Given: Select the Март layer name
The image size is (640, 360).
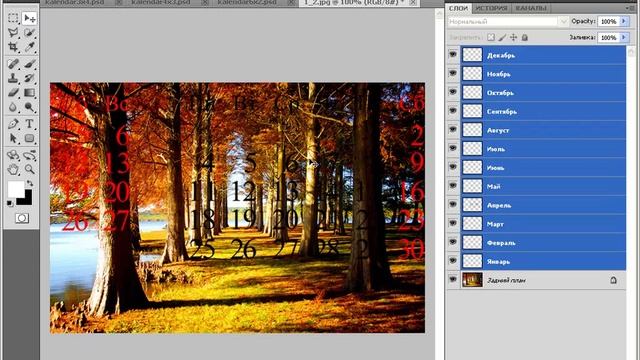Looking at the screenshot, I should (495, 224).
